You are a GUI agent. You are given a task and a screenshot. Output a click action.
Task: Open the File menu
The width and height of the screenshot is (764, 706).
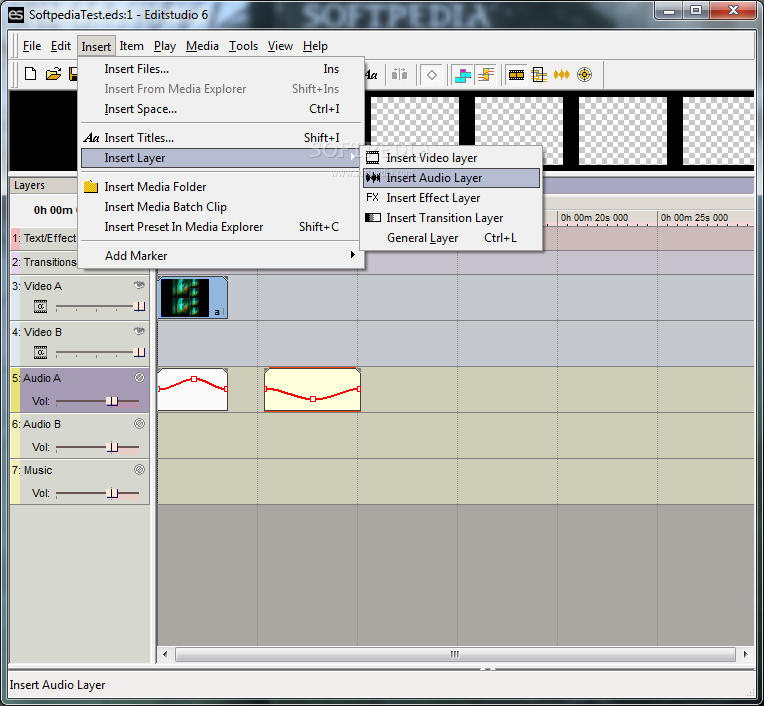(x=32, y=46)
